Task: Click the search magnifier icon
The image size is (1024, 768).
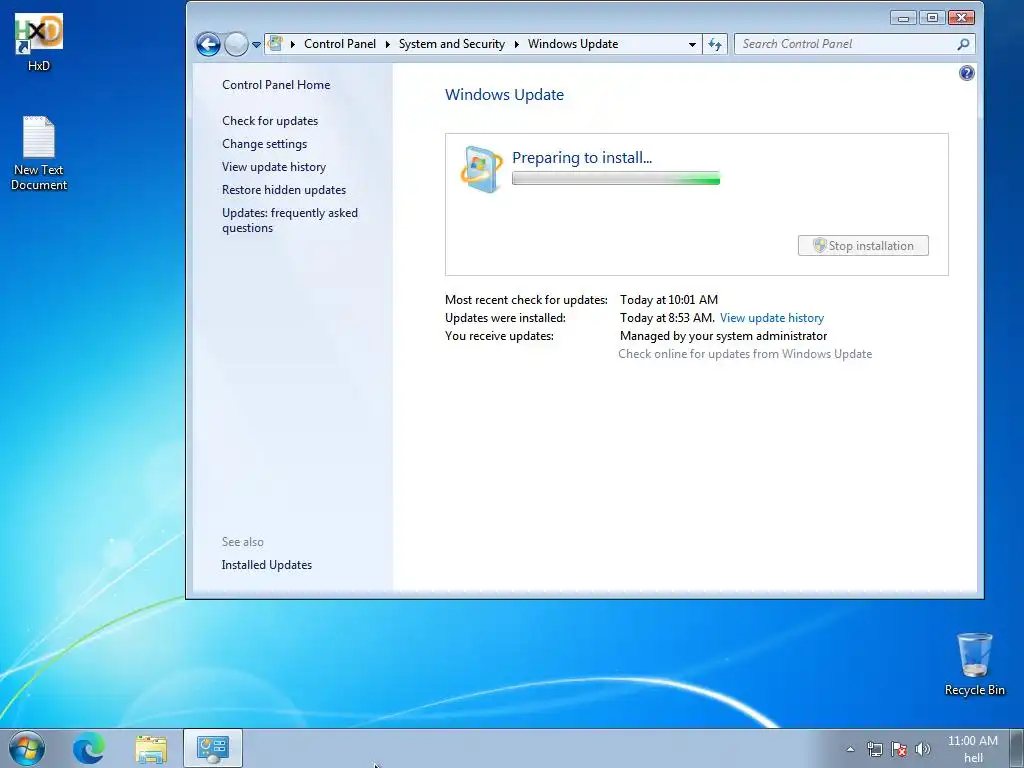Action: (963, 44)
